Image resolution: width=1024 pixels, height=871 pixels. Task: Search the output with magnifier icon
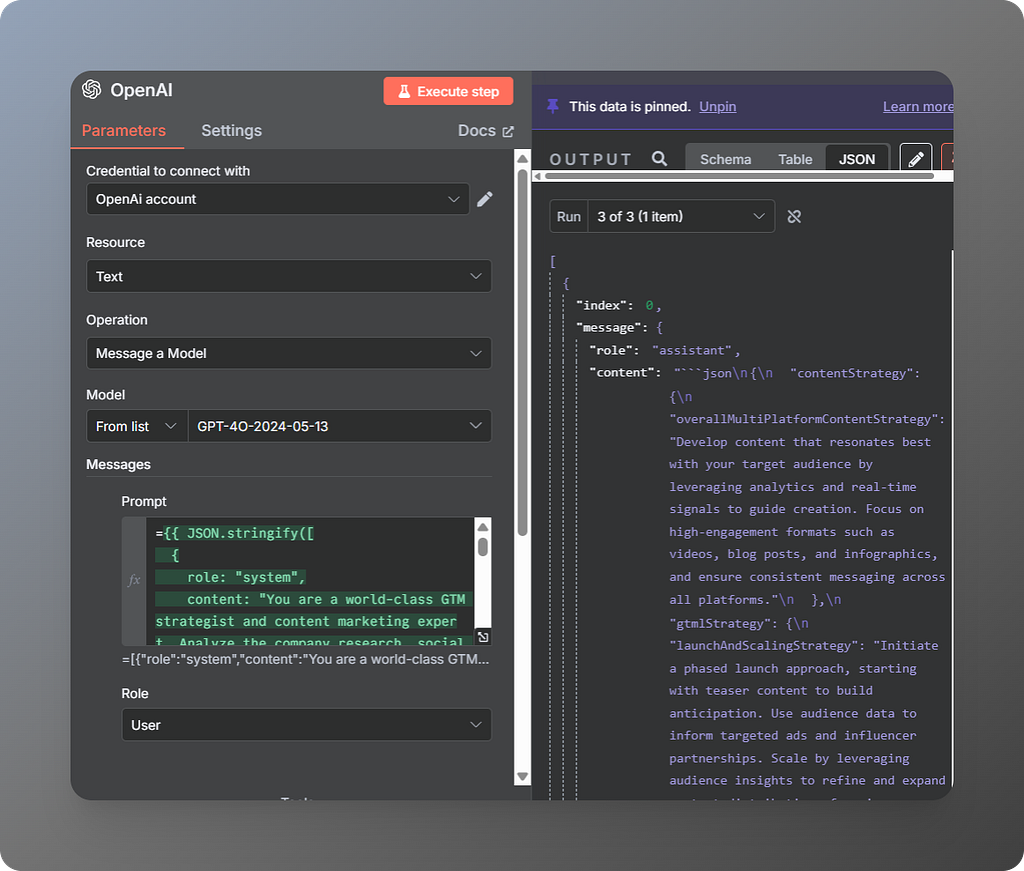pyautogui.click(x=660, y=159)
